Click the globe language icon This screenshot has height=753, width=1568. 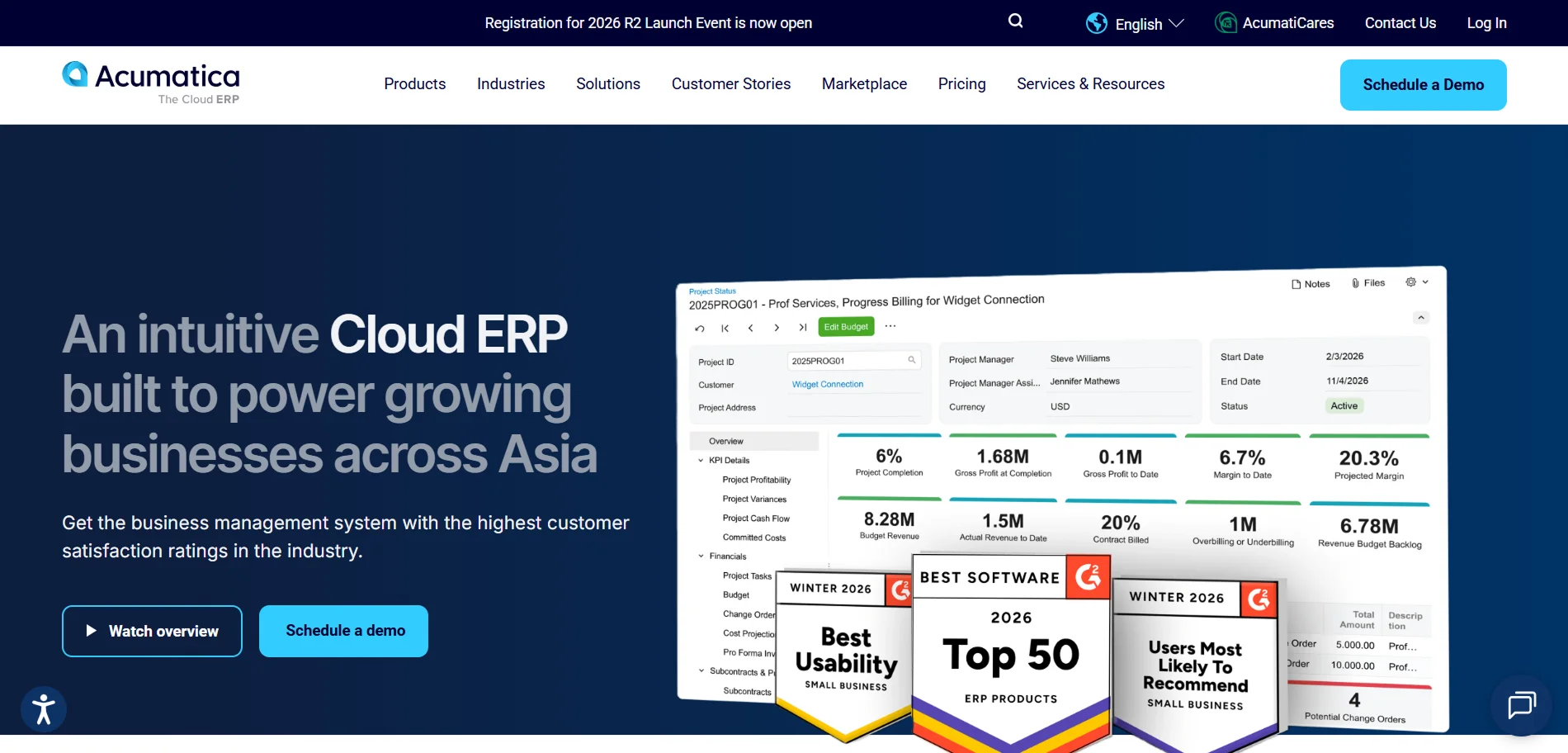pyautogui.click(x=1096, y=23)
